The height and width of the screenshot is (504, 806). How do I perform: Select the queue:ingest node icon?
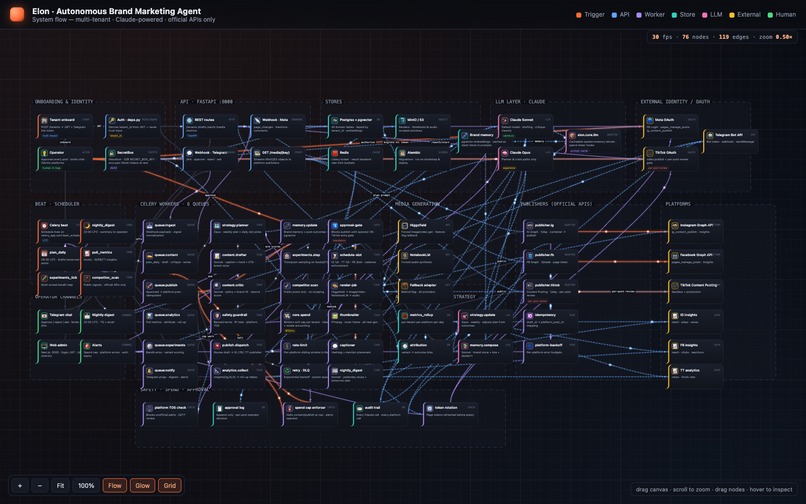tap(150, 225)
